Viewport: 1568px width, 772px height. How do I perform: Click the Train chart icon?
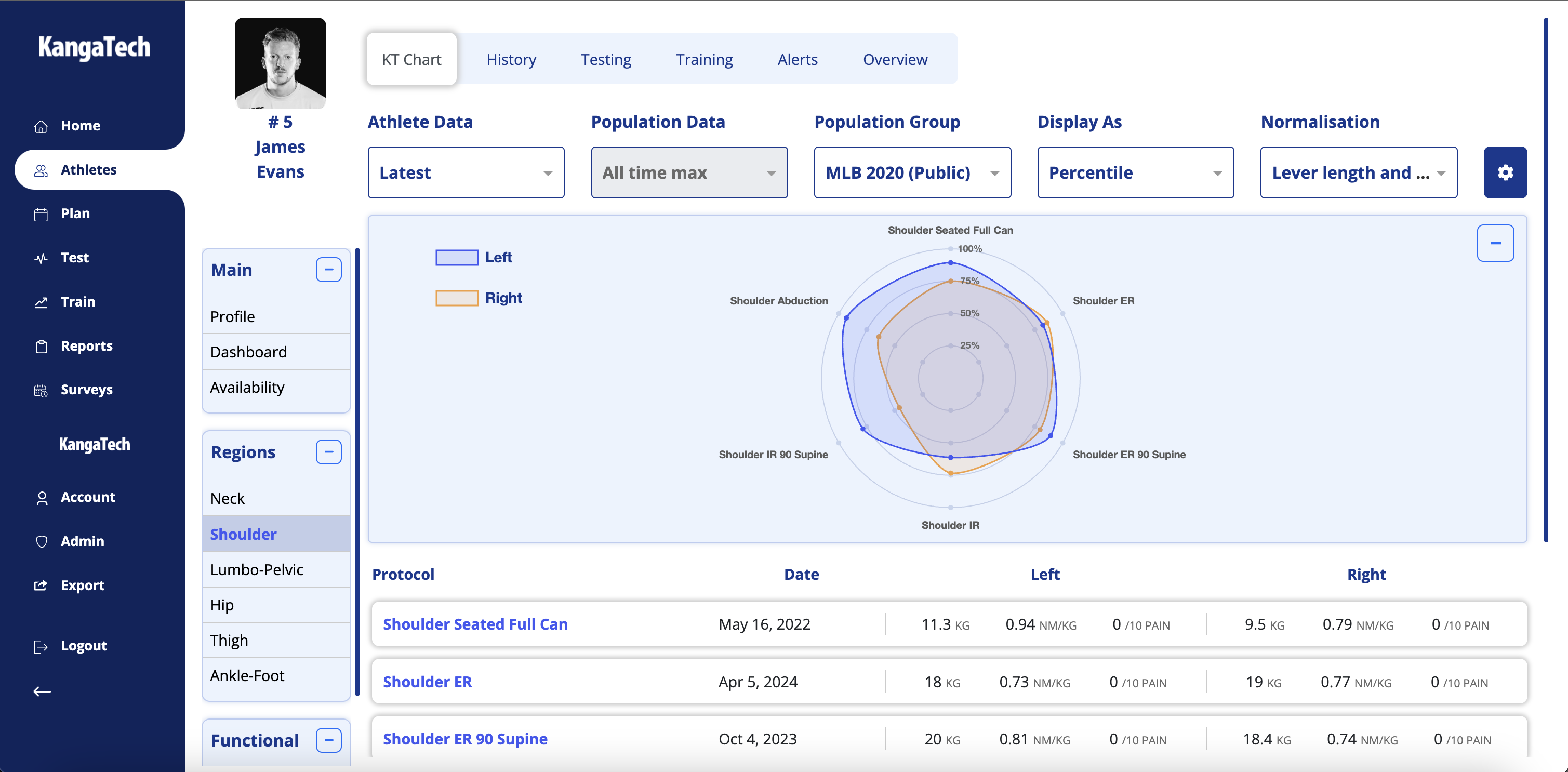click(x=41, y=302)
